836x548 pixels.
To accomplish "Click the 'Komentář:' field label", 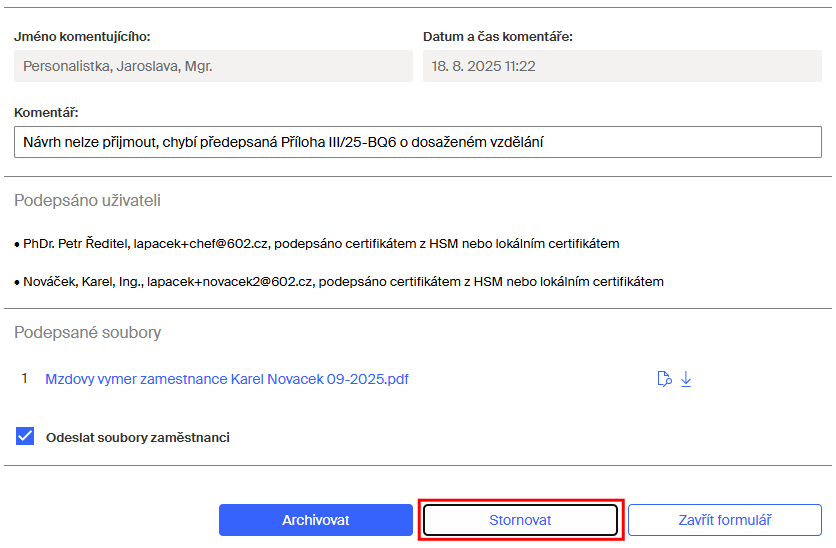I will click(x=46, y=112).
